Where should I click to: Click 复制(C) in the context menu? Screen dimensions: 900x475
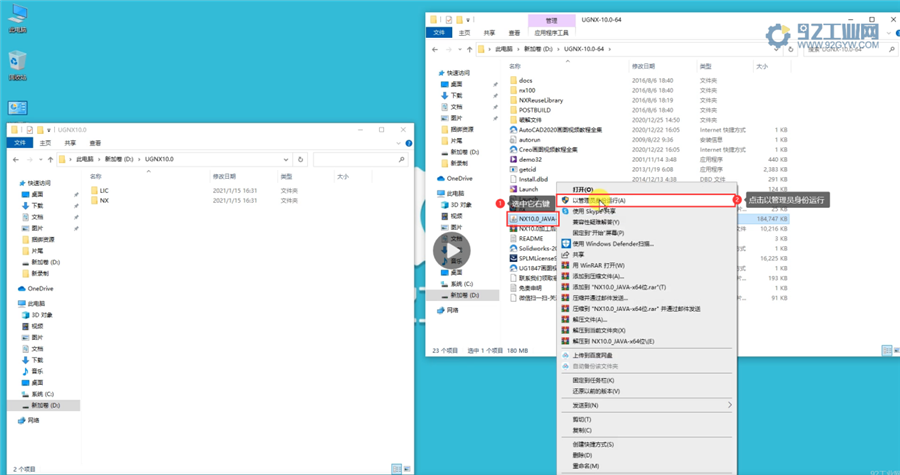click(581, 430)
